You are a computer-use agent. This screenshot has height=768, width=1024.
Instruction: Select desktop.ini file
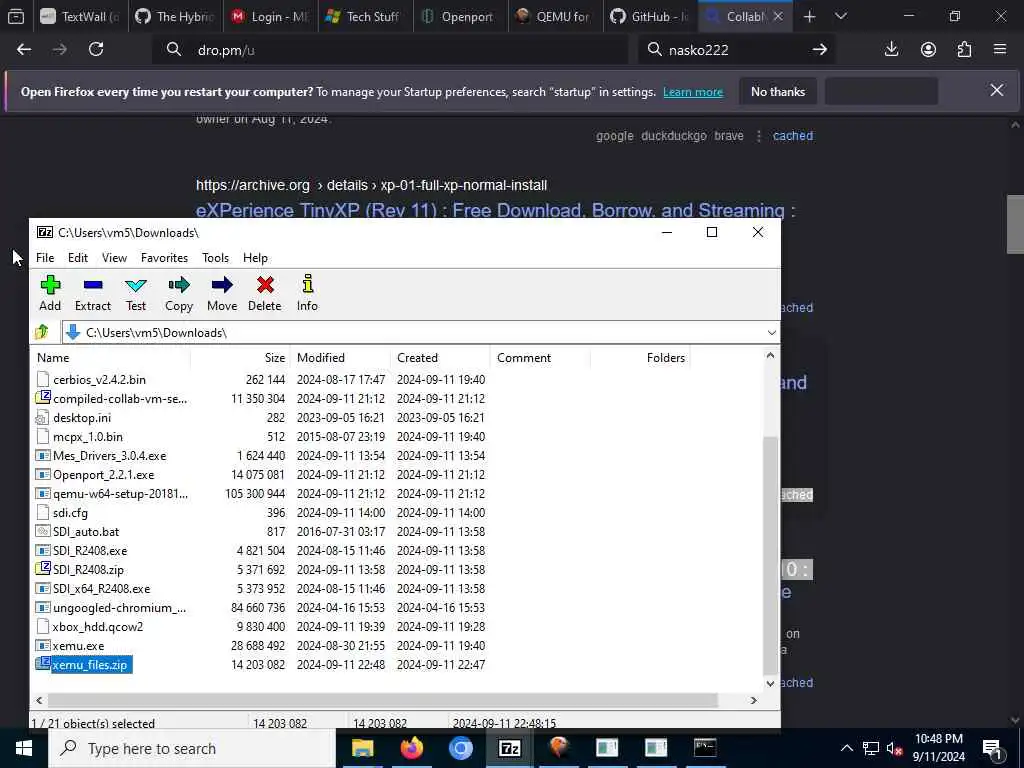82,417
